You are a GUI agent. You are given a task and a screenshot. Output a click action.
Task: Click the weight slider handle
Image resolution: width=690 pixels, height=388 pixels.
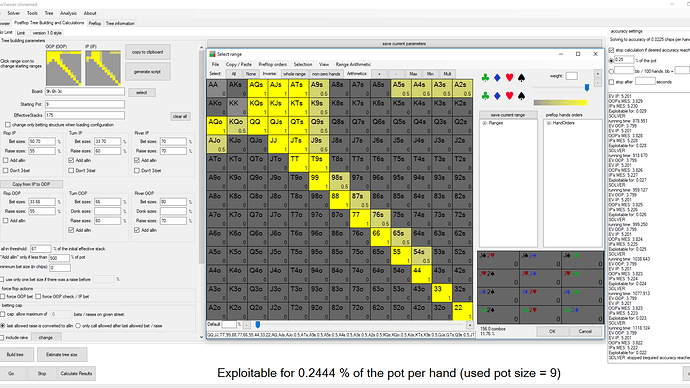[x=587, y=88]
